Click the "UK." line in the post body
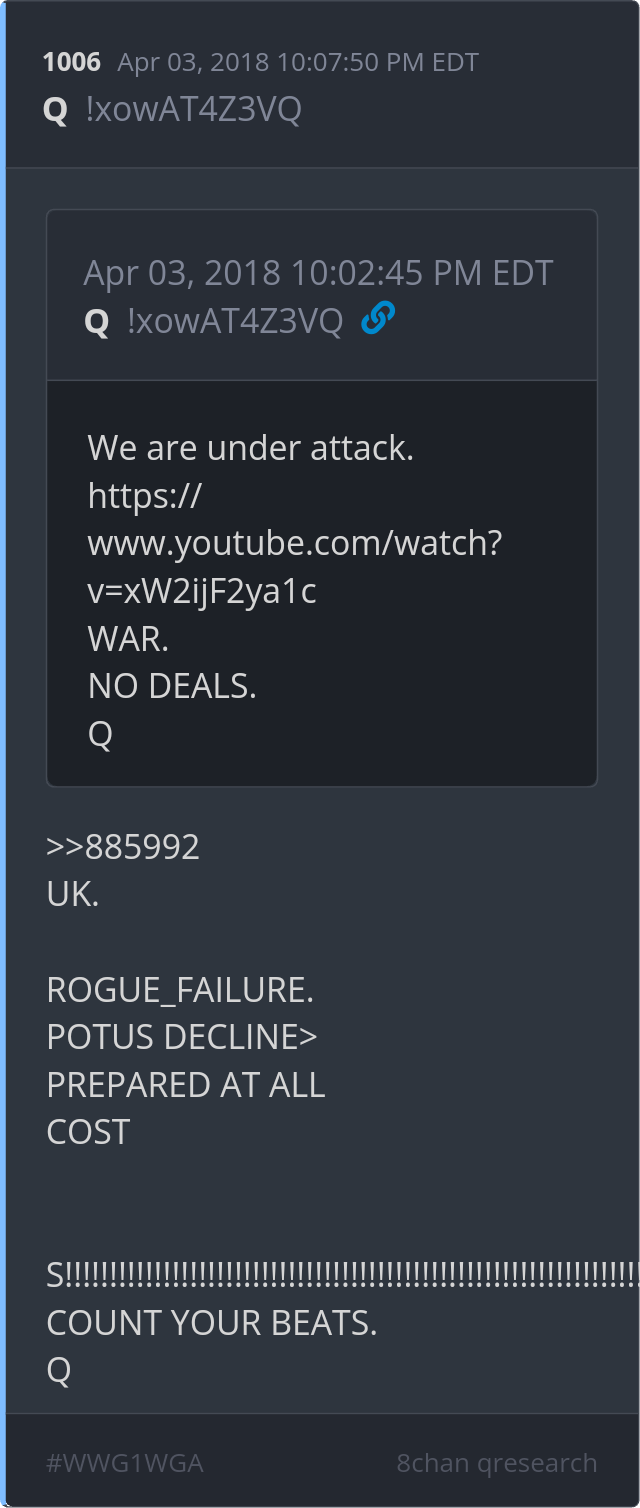The height and width of the screenshot is (1508, 640). coord(73,895)
